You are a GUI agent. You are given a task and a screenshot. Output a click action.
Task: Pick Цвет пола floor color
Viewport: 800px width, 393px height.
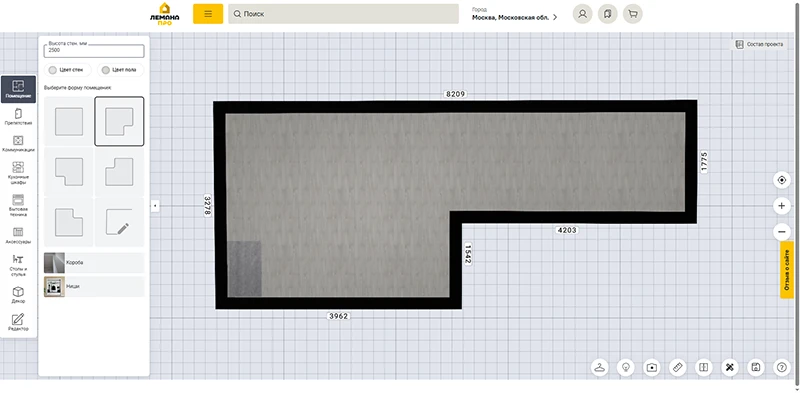[120, 70]
